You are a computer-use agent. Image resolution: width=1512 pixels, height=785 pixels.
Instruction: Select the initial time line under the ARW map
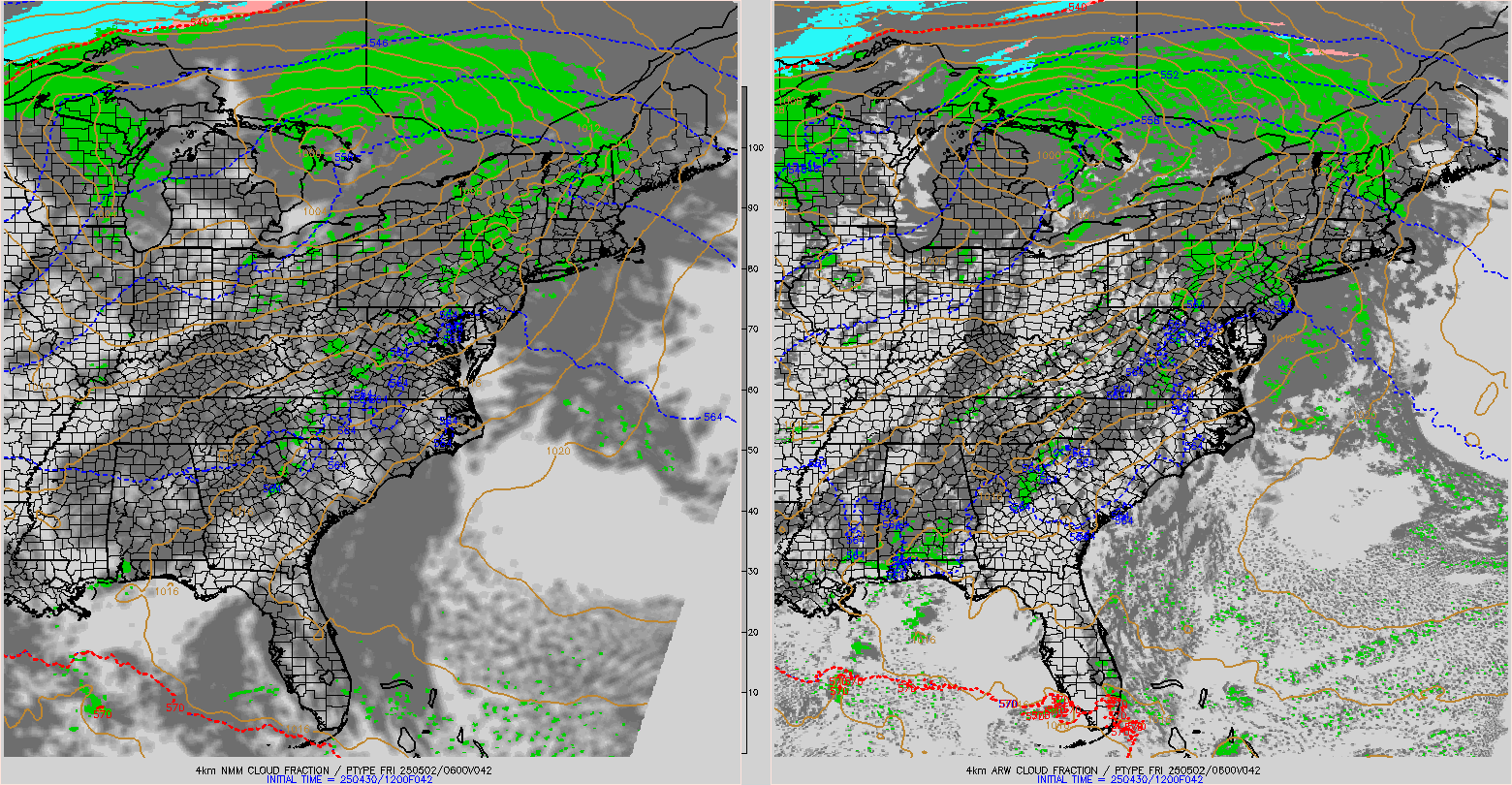1120,779
